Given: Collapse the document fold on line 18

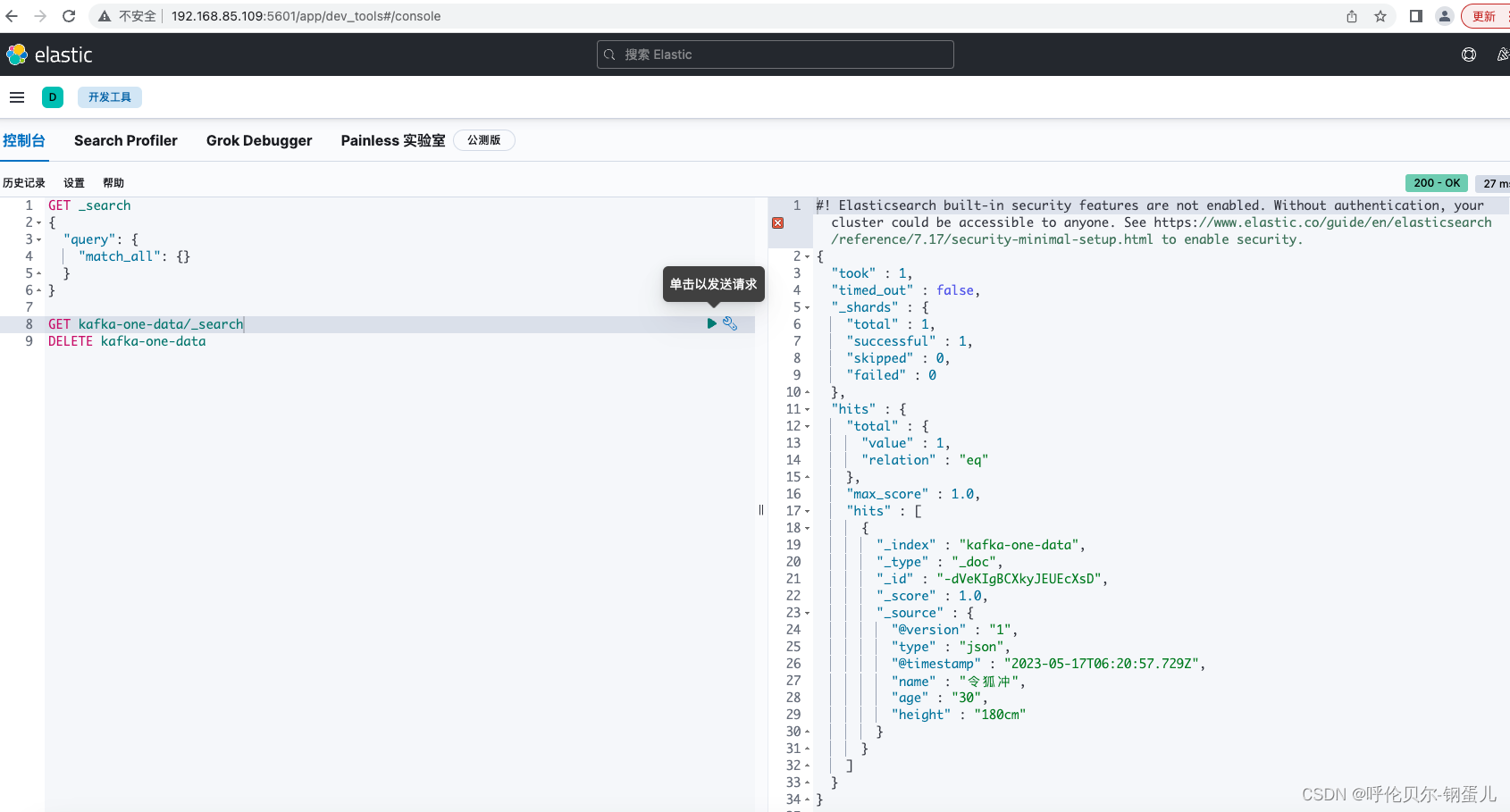Looking at the screenshot, I should [808, 528].
